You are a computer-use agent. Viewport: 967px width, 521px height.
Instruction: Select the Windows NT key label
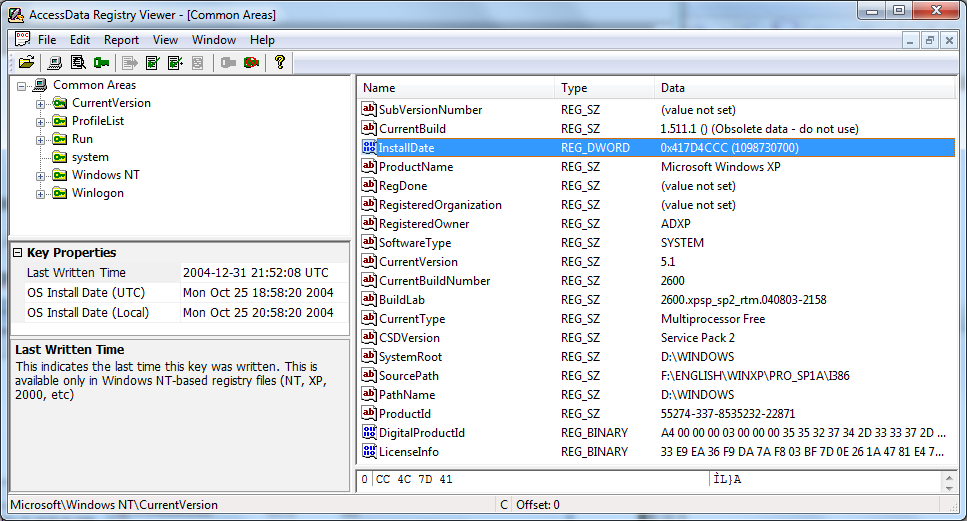tap(105, 175)
